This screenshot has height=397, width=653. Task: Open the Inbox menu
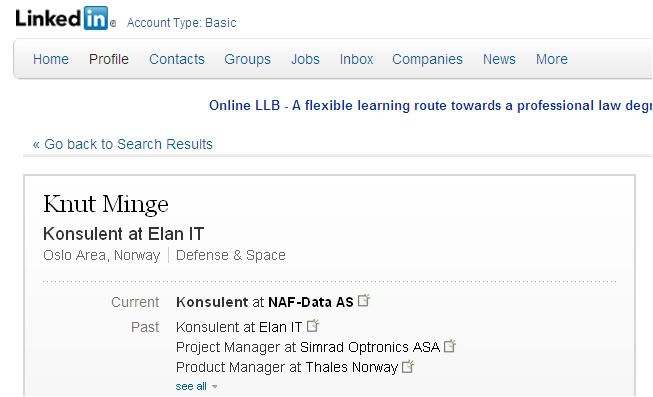[356, 59]
